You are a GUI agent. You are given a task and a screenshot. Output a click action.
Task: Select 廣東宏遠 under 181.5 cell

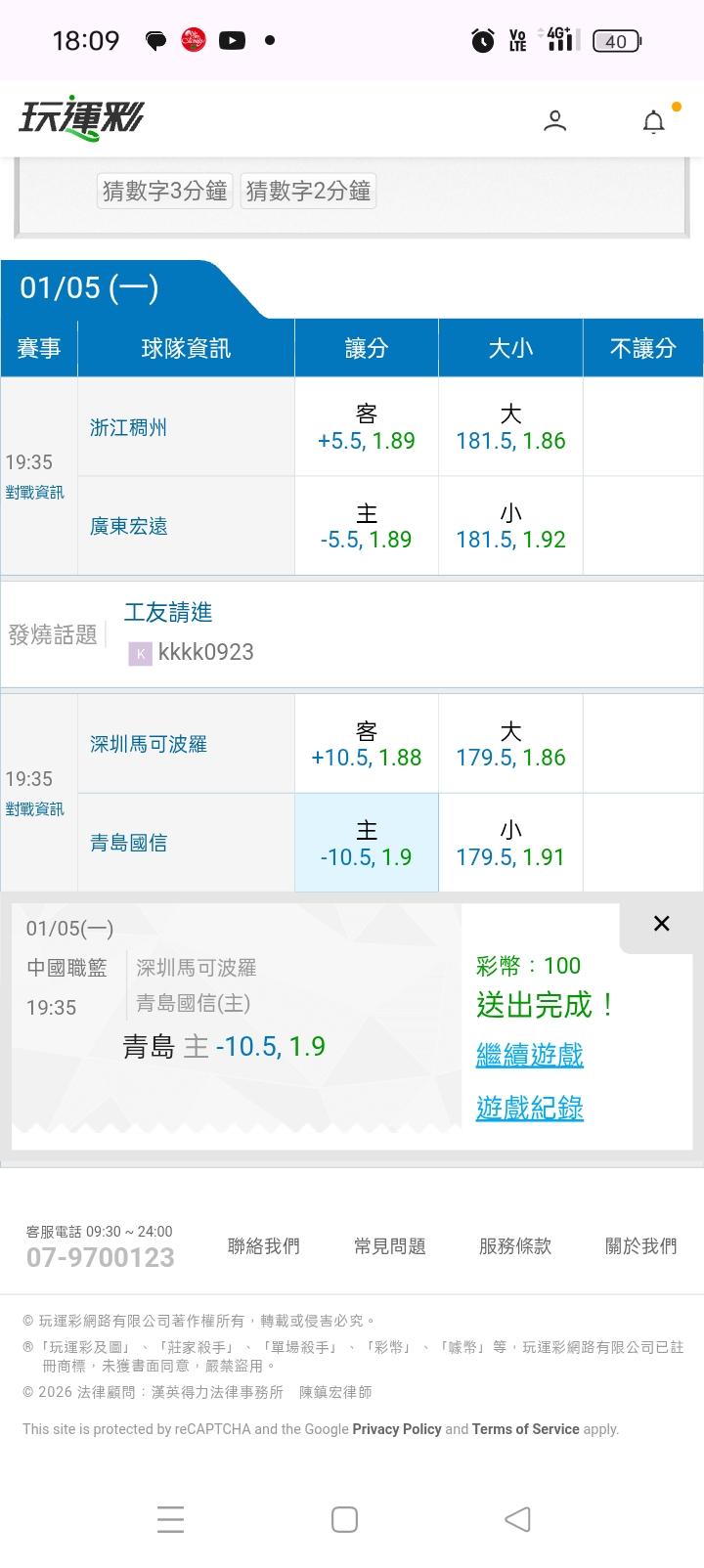point(510,526)
